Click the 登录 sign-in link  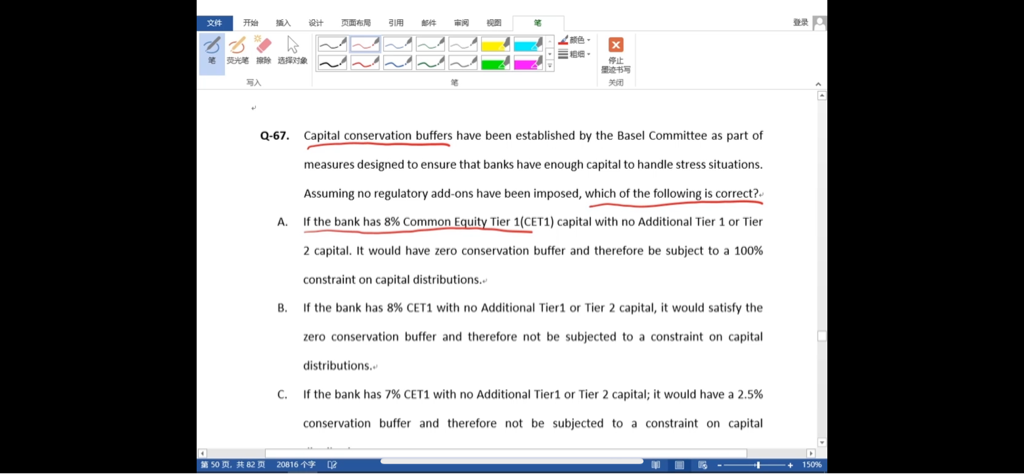tap(800, 23)
